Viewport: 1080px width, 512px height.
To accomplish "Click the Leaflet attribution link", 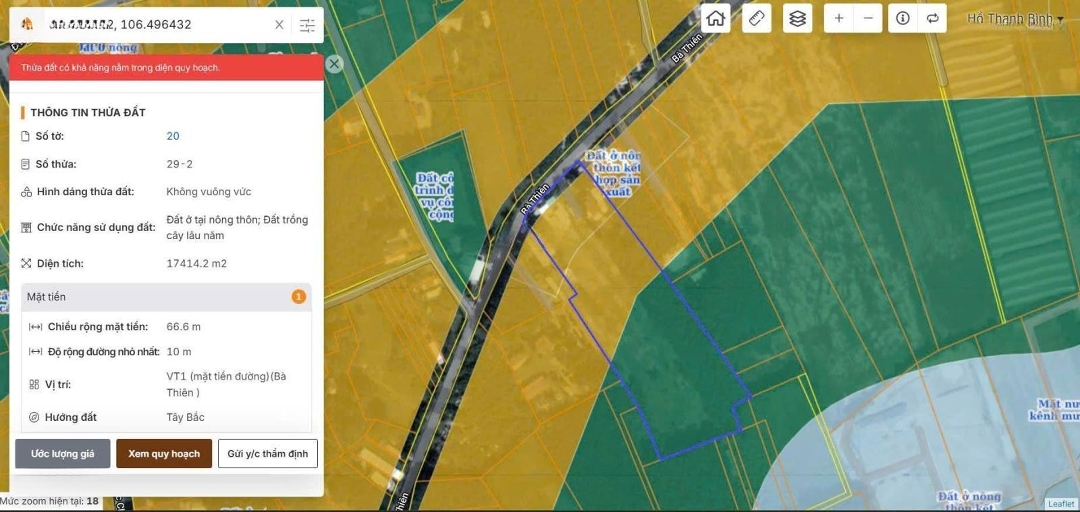I will [x=1061, y=504].
